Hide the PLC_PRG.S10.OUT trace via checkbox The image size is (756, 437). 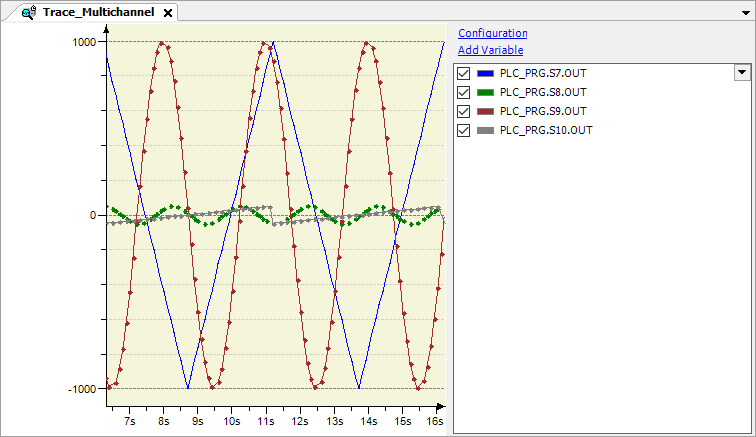tap(464, 130)
